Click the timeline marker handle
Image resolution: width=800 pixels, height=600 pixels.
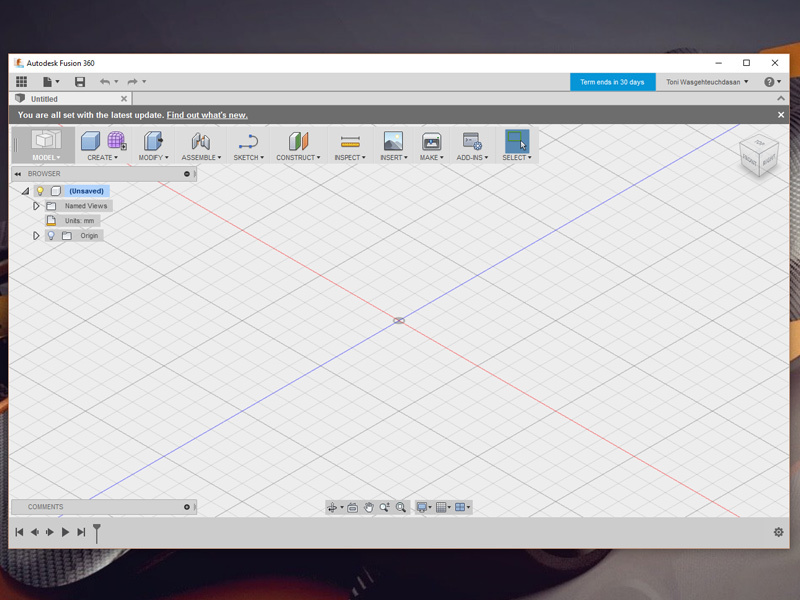[97, 531]
